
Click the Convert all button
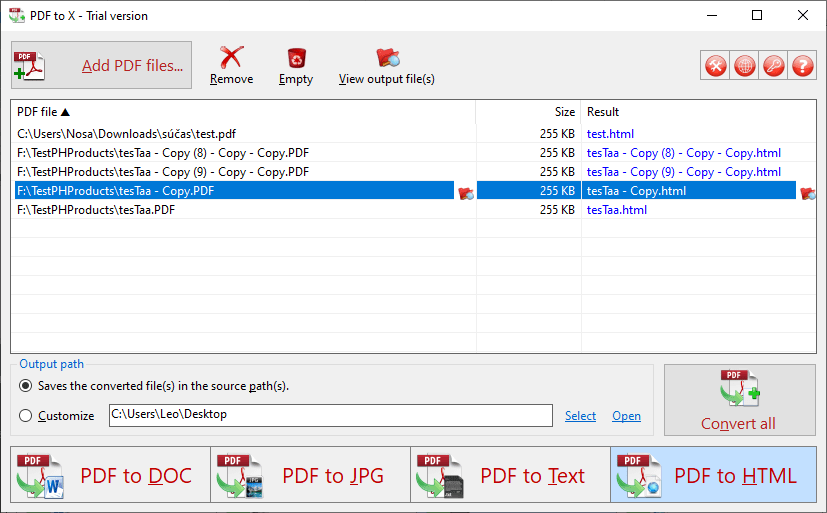pyautogui.click(x=739, y=400)
